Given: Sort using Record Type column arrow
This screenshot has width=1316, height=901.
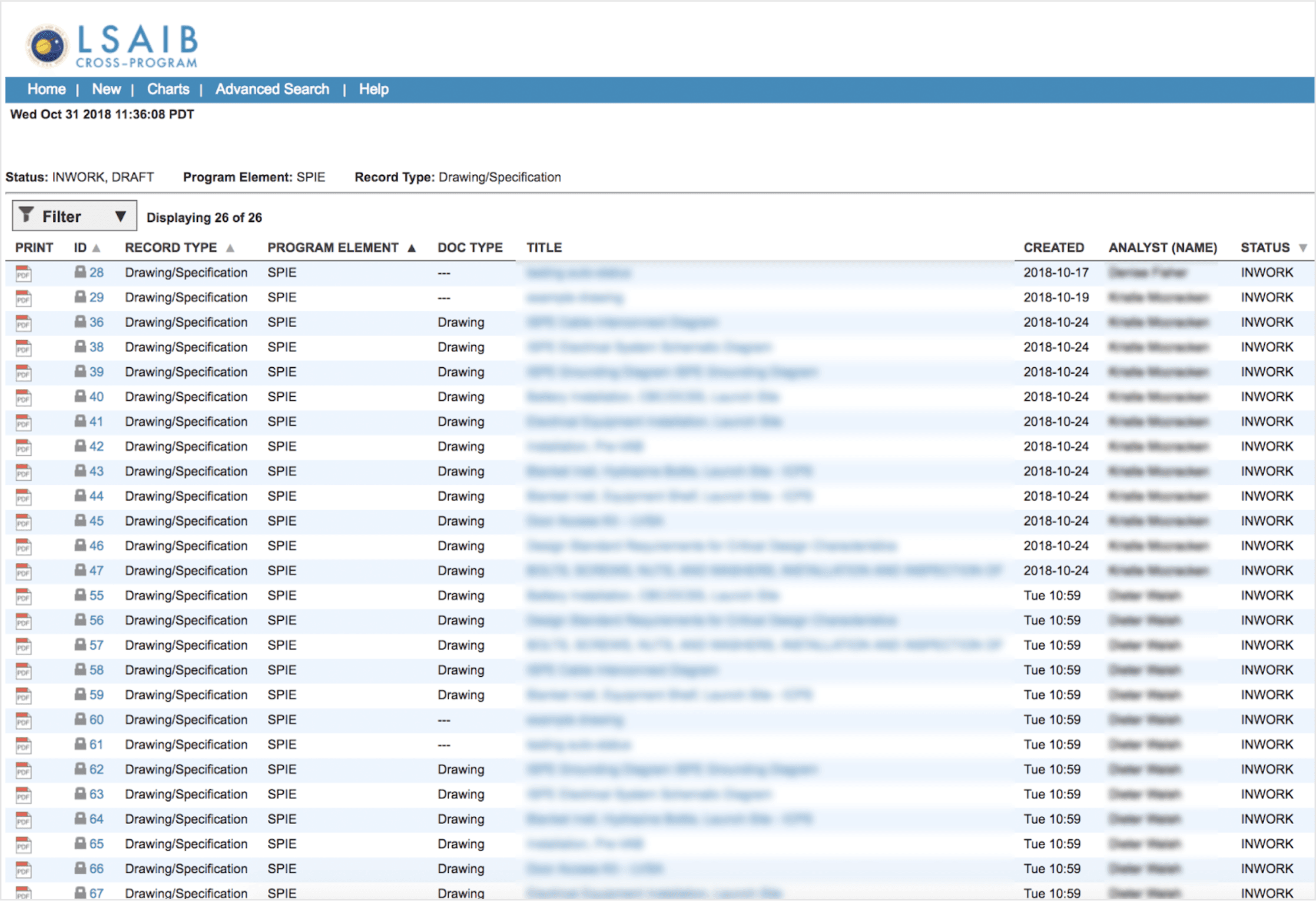Looking at the screenshot, I should 230,248.
